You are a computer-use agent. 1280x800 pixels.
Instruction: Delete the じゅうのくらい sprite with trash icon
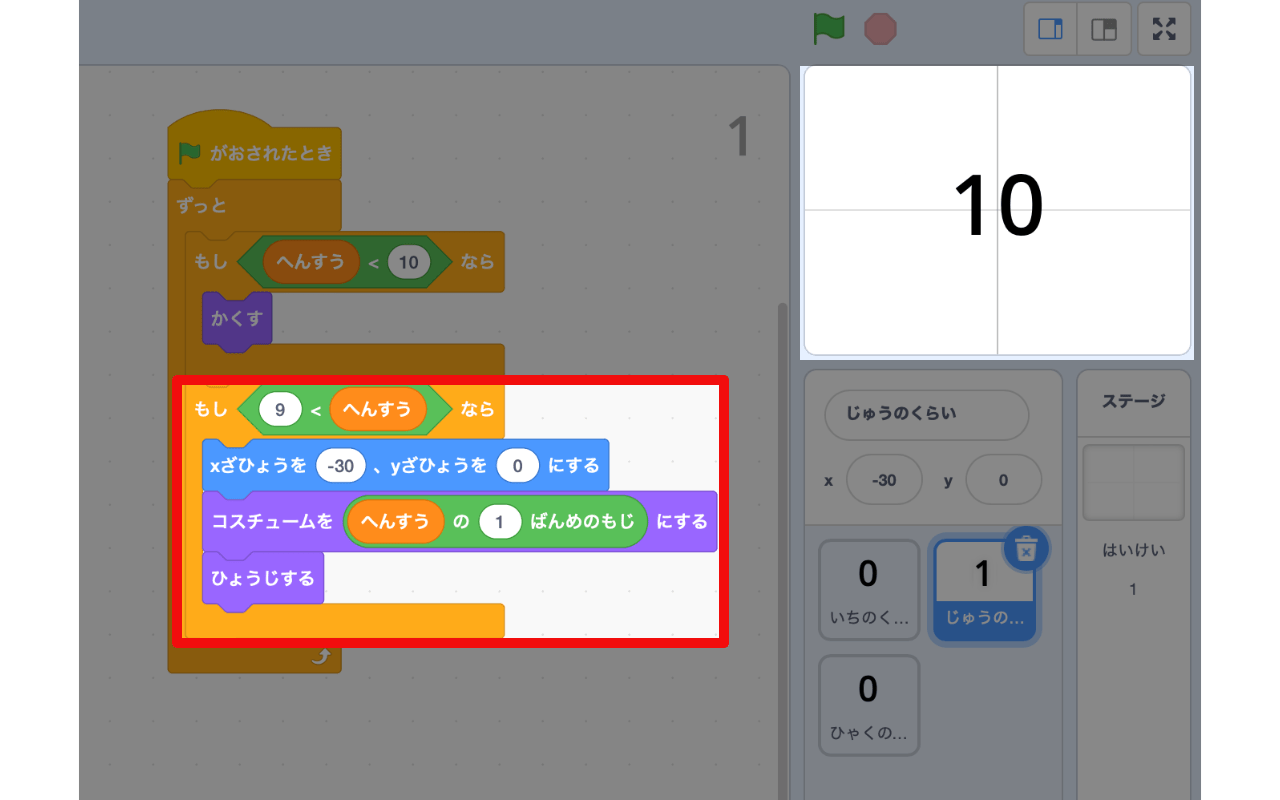tap(1025, 548)
